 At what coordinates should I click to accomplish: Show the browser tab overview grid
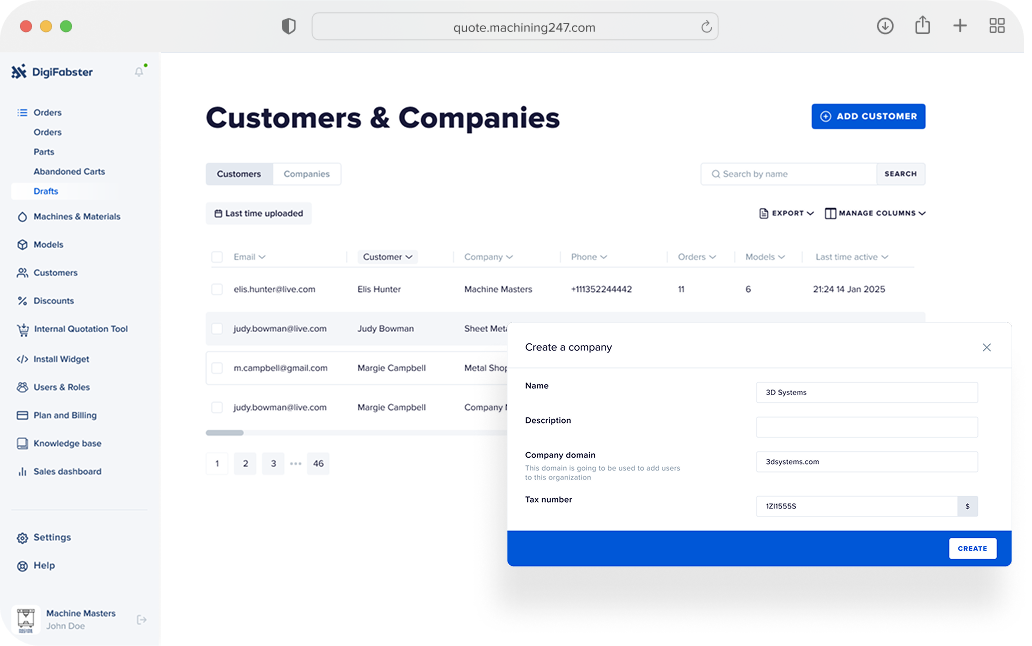tap(997, 26)
